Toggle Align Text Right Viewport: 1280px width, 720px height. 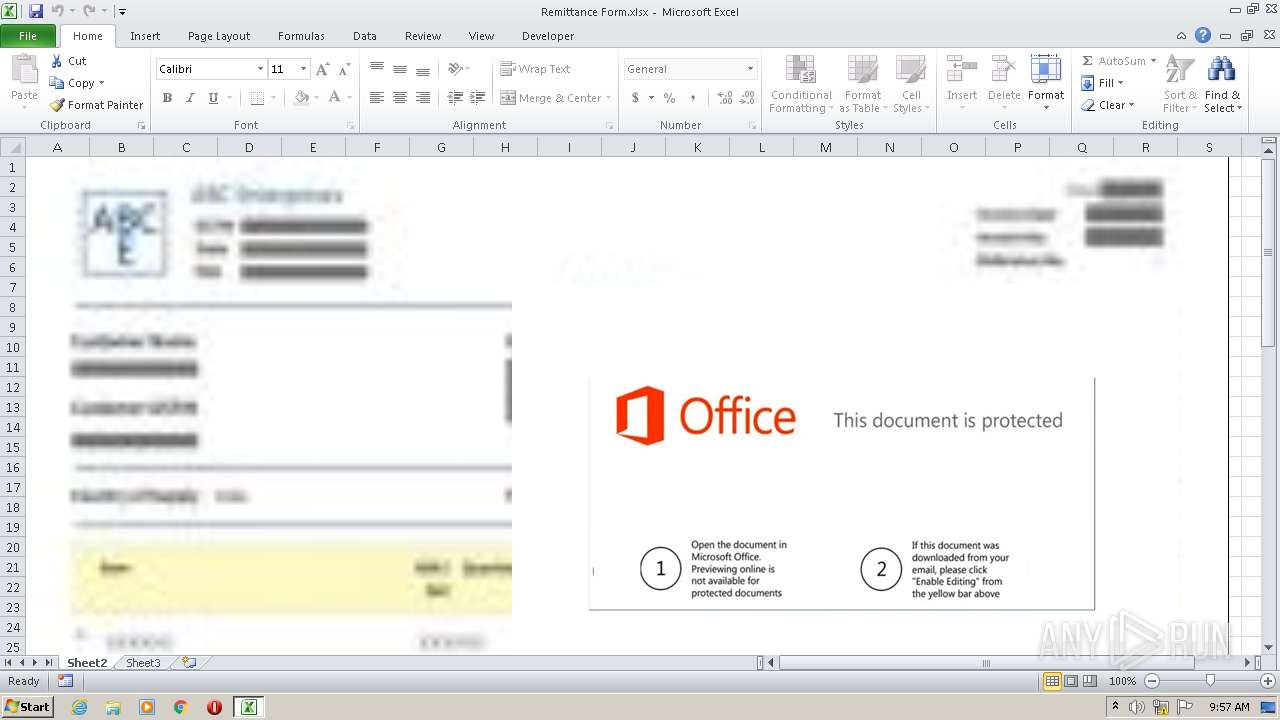423,98
